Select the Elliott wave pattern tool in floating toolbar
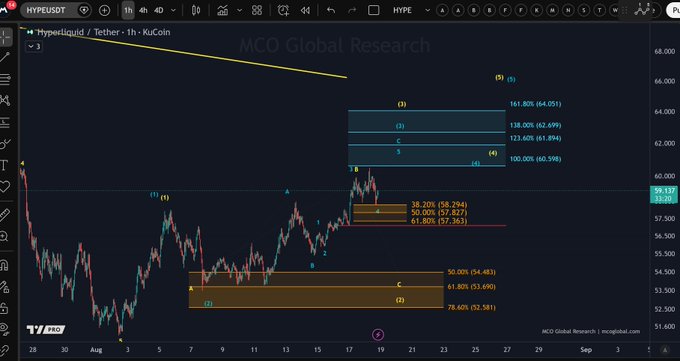Viewport: 680px width, 361px height. pyautogui.click(x=642, y=10)
